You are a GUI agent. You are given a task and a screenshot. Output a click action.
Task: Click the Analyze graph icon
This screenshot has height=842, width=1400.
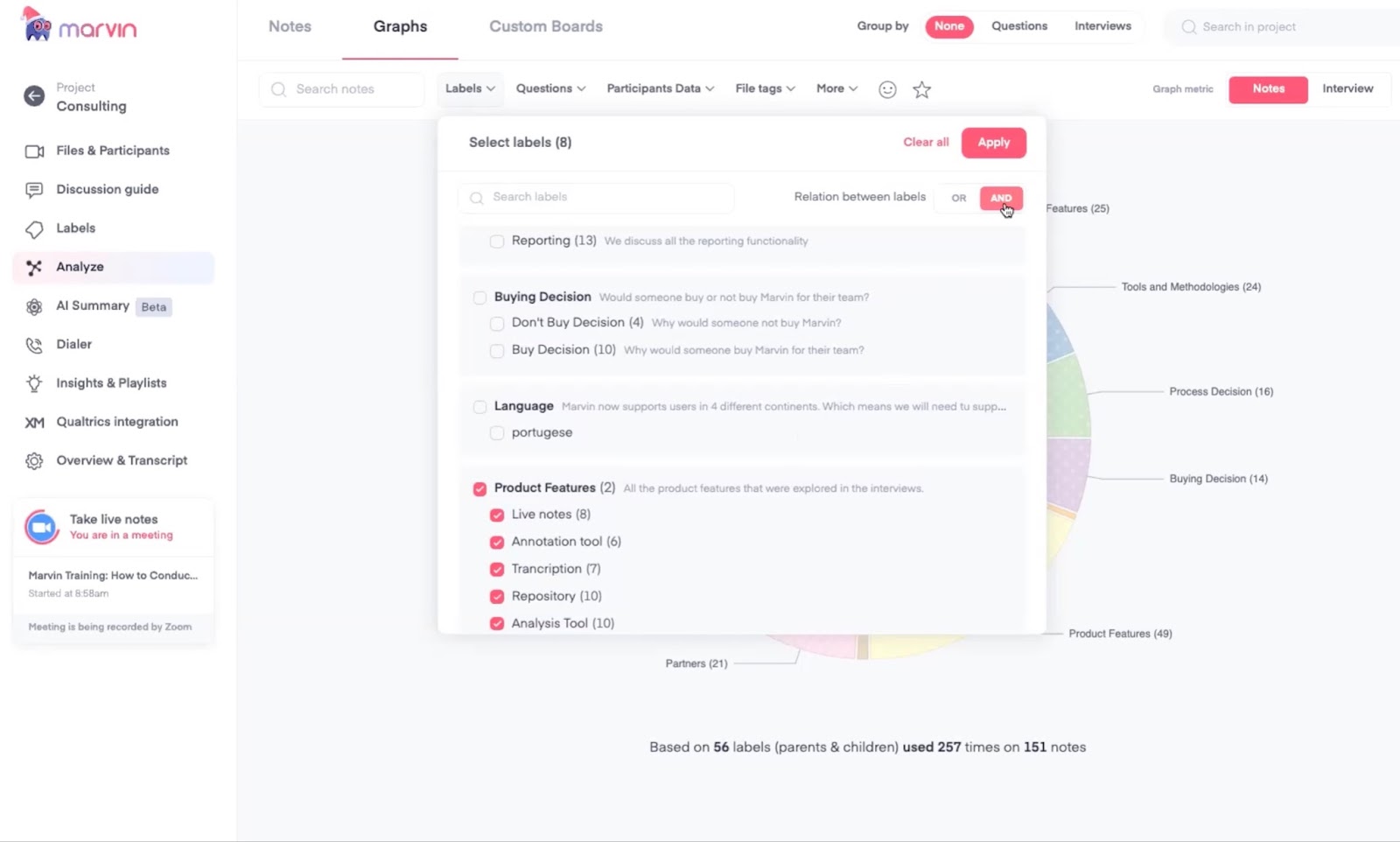34,268
